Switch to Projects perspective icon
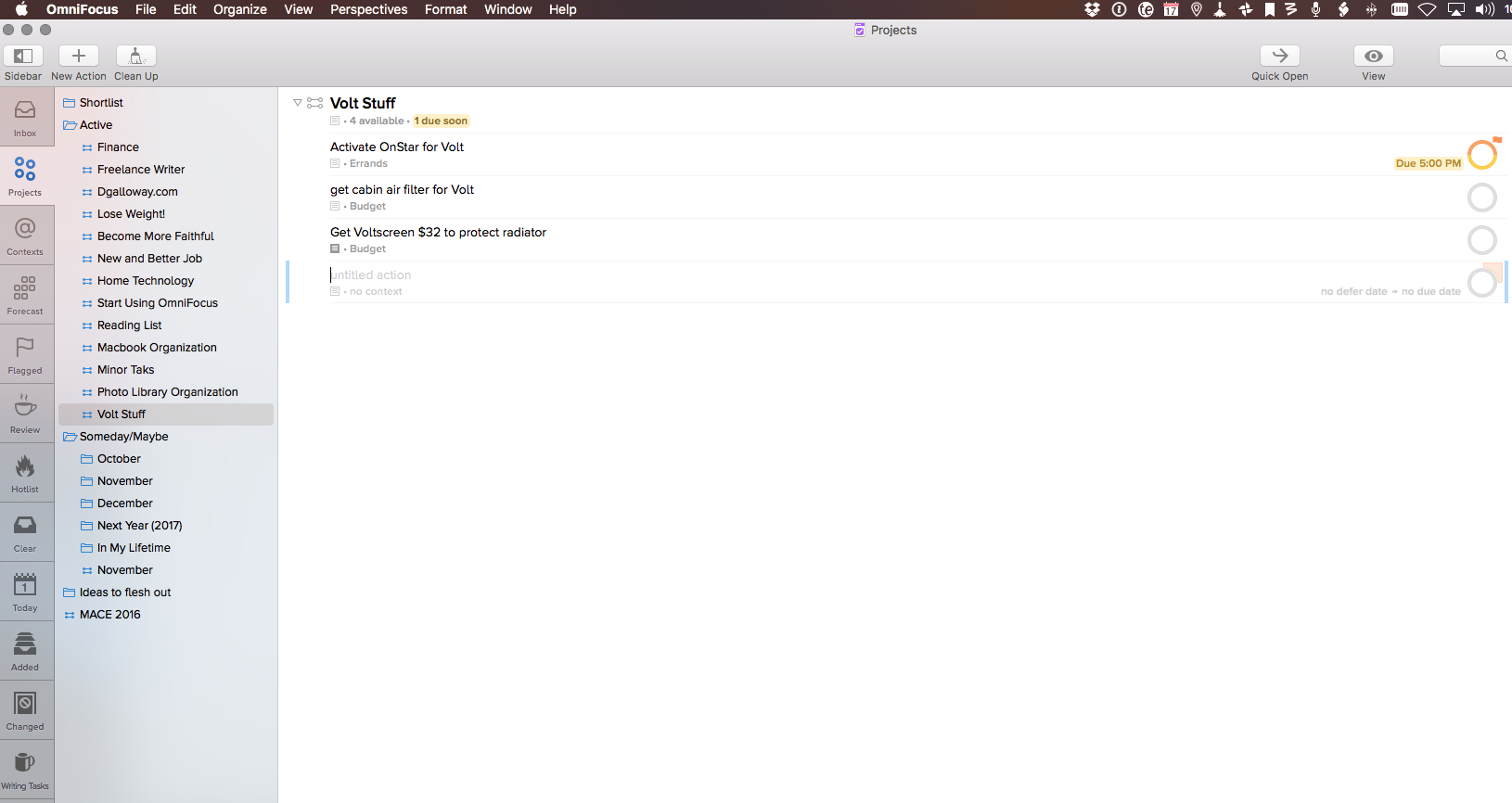 [x=26, y=176]
